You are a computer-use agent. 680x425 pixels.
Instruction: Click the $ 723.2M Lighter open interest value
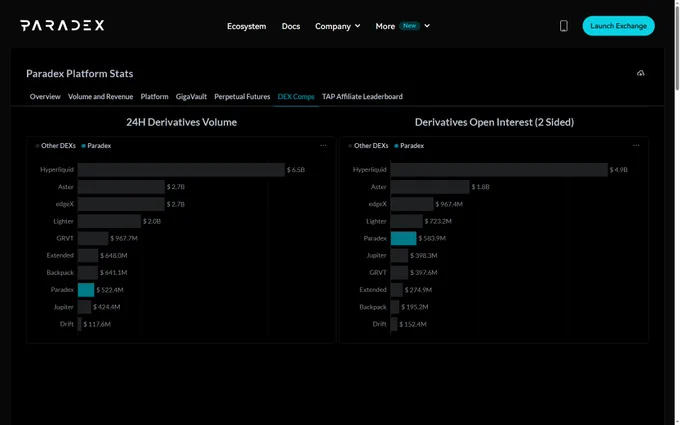pos(438,221)
